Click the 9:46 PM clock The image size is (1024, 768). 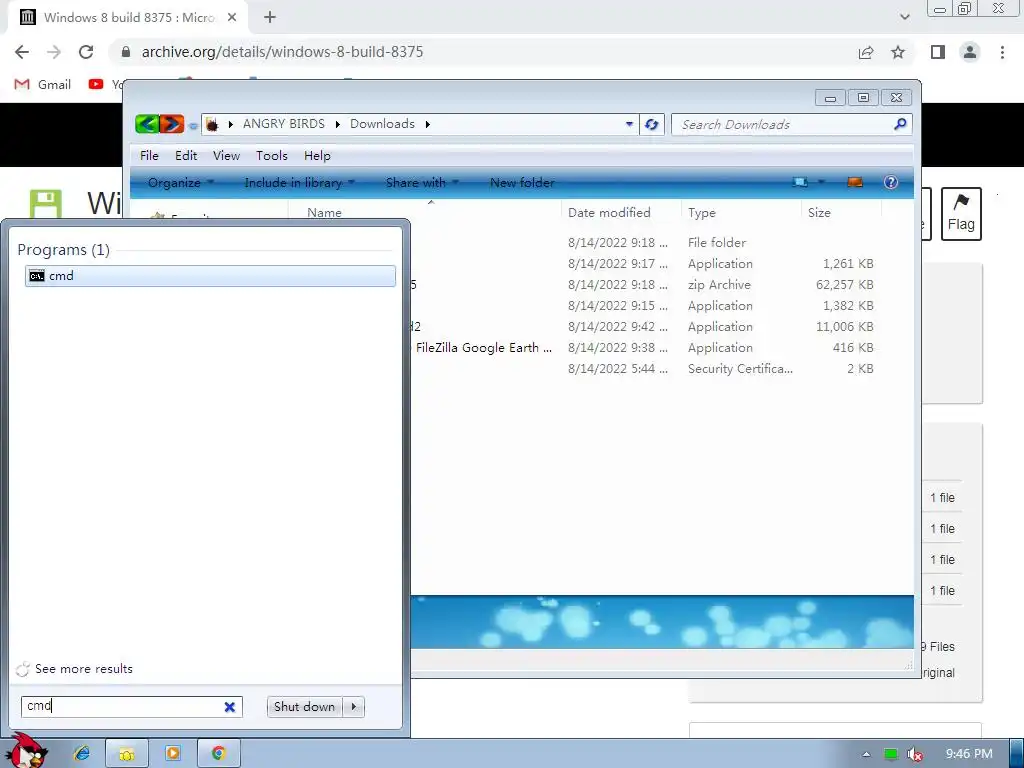coord(969,754)
